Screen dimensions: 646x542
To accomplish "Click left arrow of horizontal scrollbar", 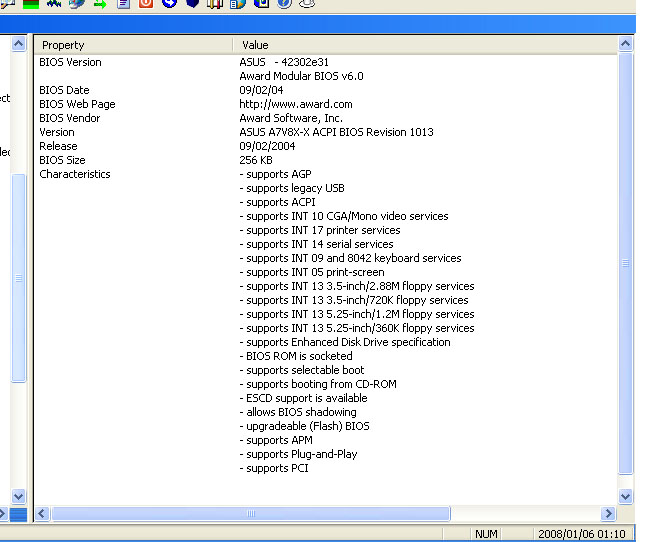I will click(42, 513).
